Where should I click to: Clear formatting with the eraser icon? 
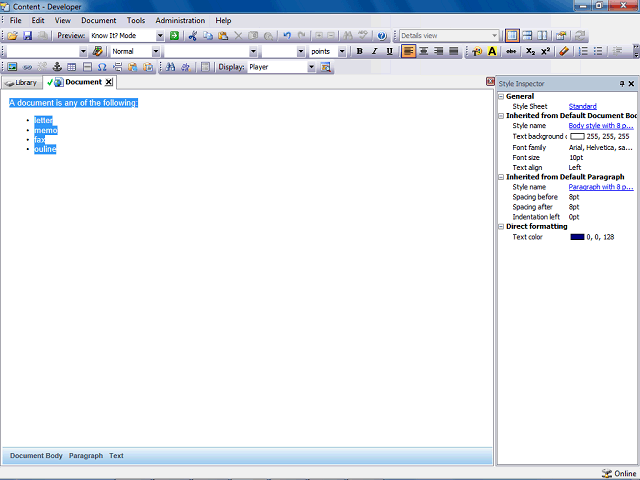pos(564,51)
